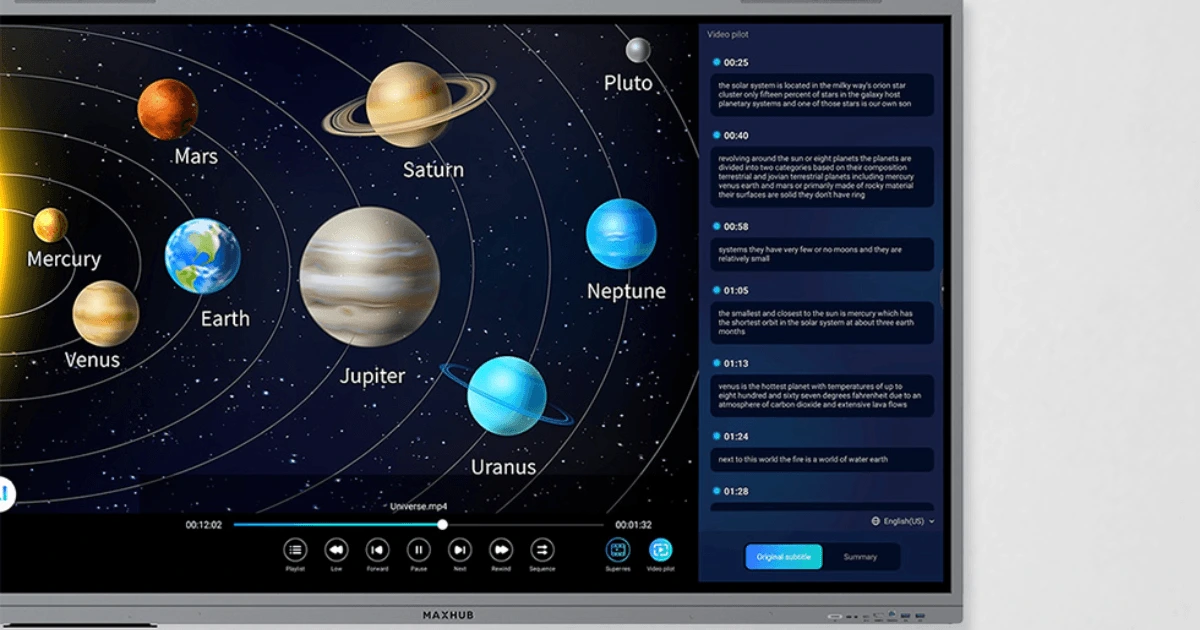Click subtitle 'the solar system is located in the milky way's'
The height and width of the screenshot is (630, 1200).
[822, 95]
